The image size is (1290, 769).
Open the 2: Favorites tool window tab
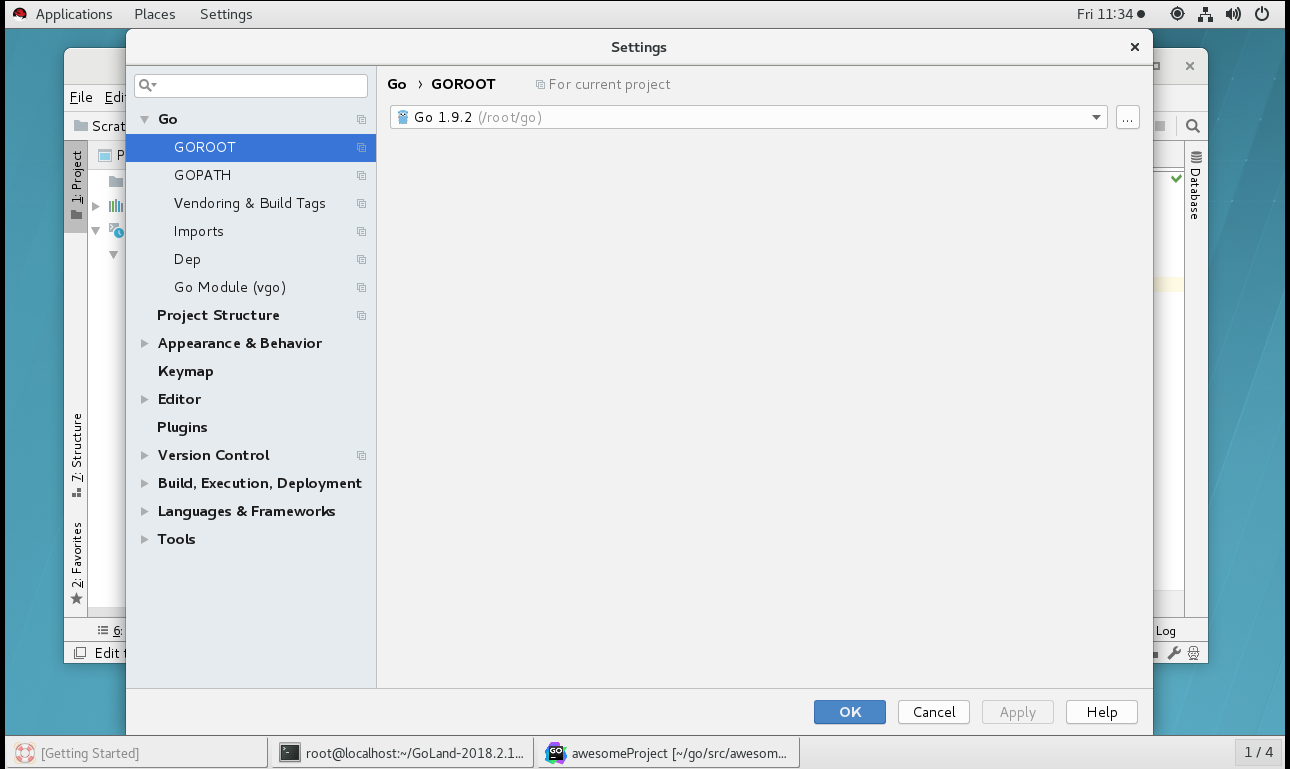pos(77,563)
